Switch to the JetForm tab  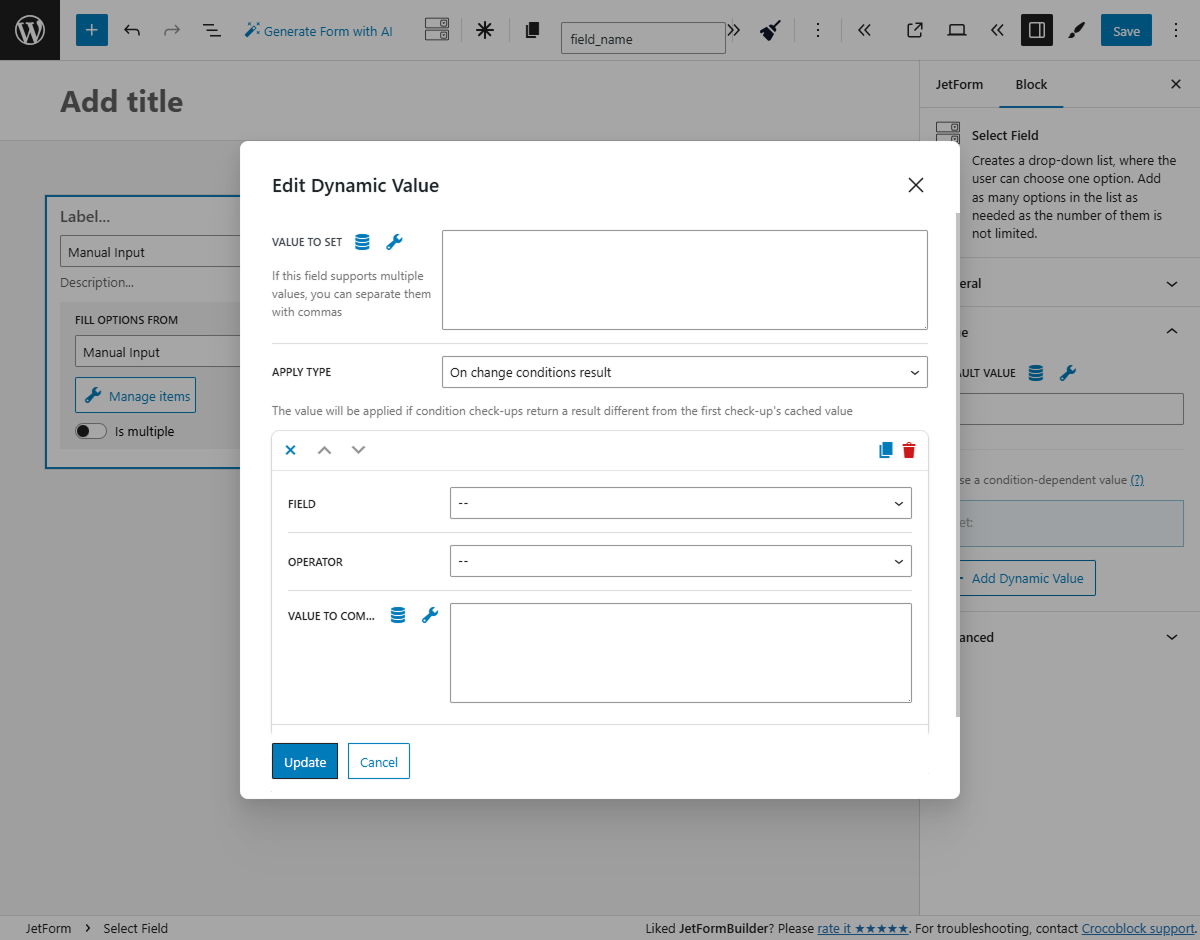coord(959,84)
